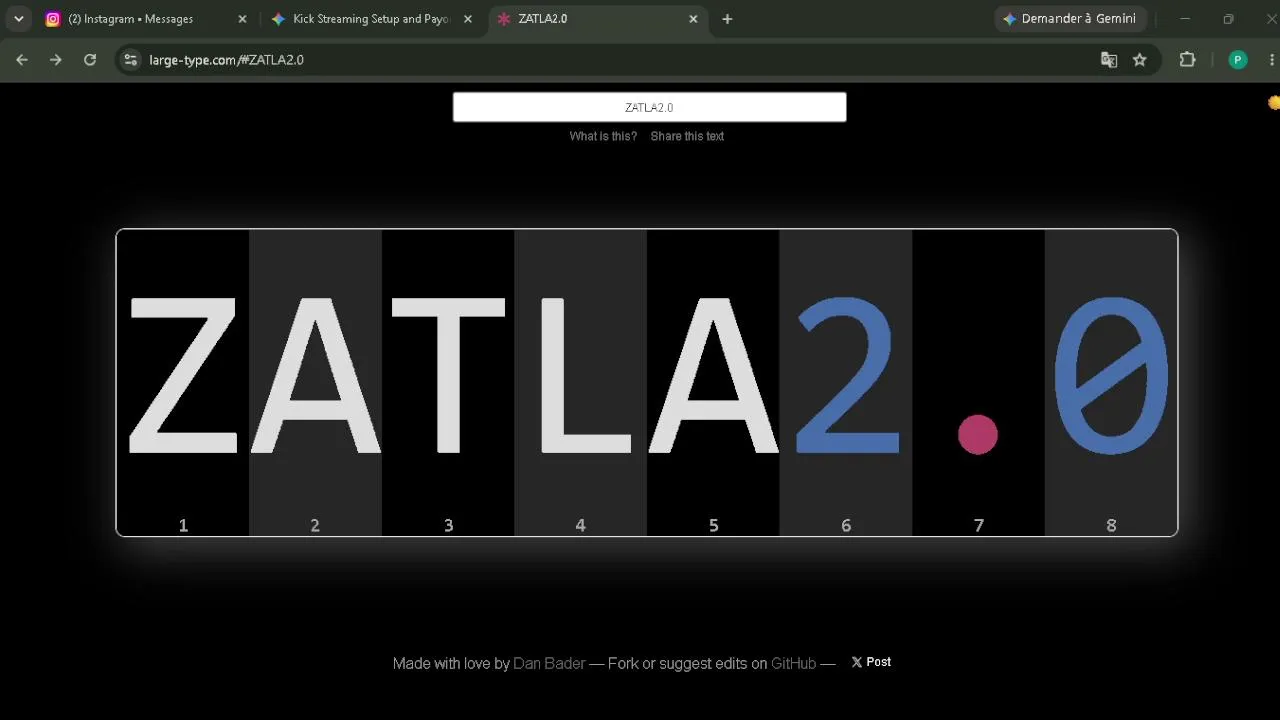Click the Gemini sparkle icon on second tab
Screen dimensions: 1280x720
click(x=278, y=19)
